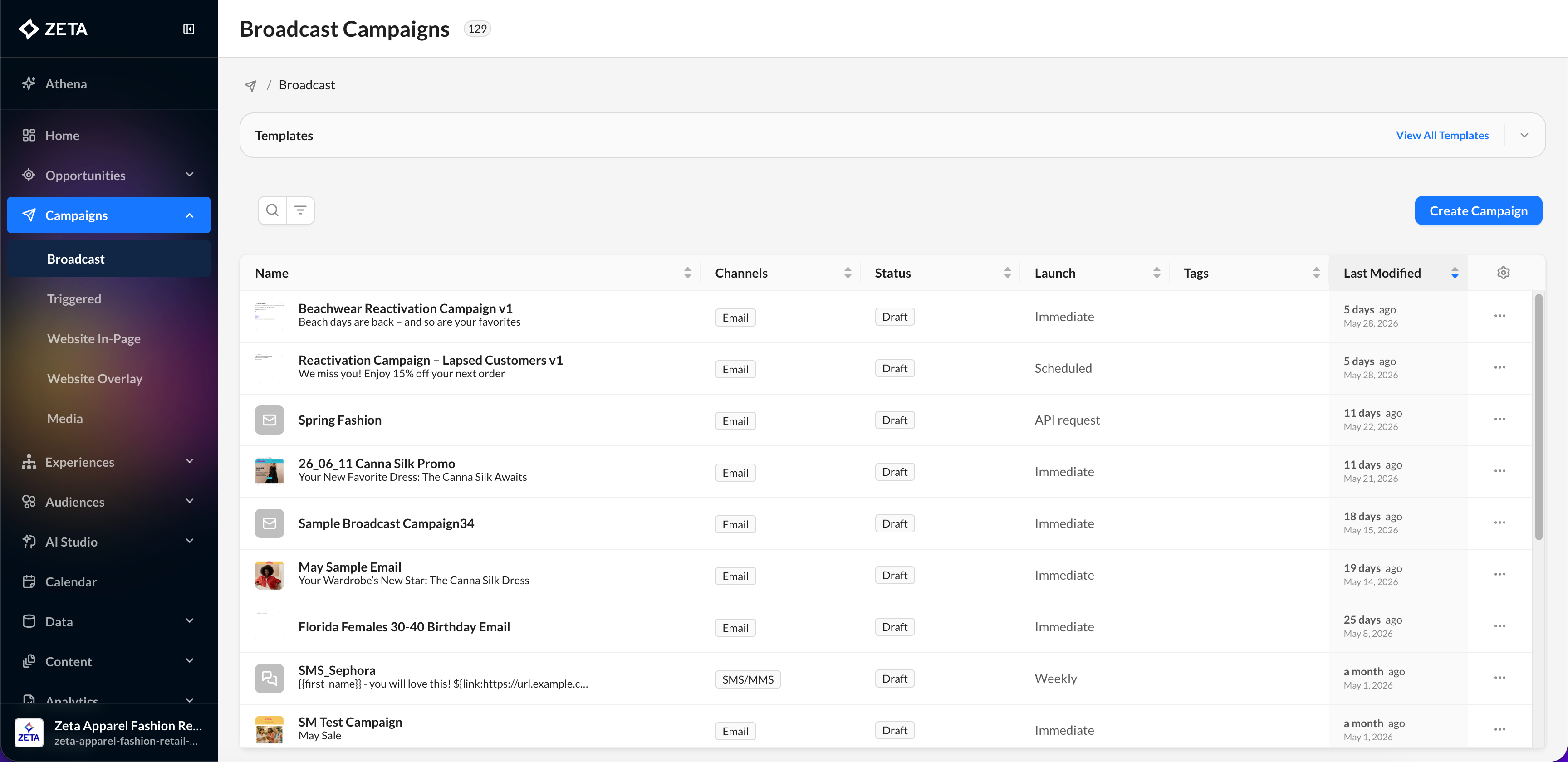The width and height of the screenshot is (1568, 762).
Task: Click the campaigns table vertical scrollbar
Action: pos(1538,417)
